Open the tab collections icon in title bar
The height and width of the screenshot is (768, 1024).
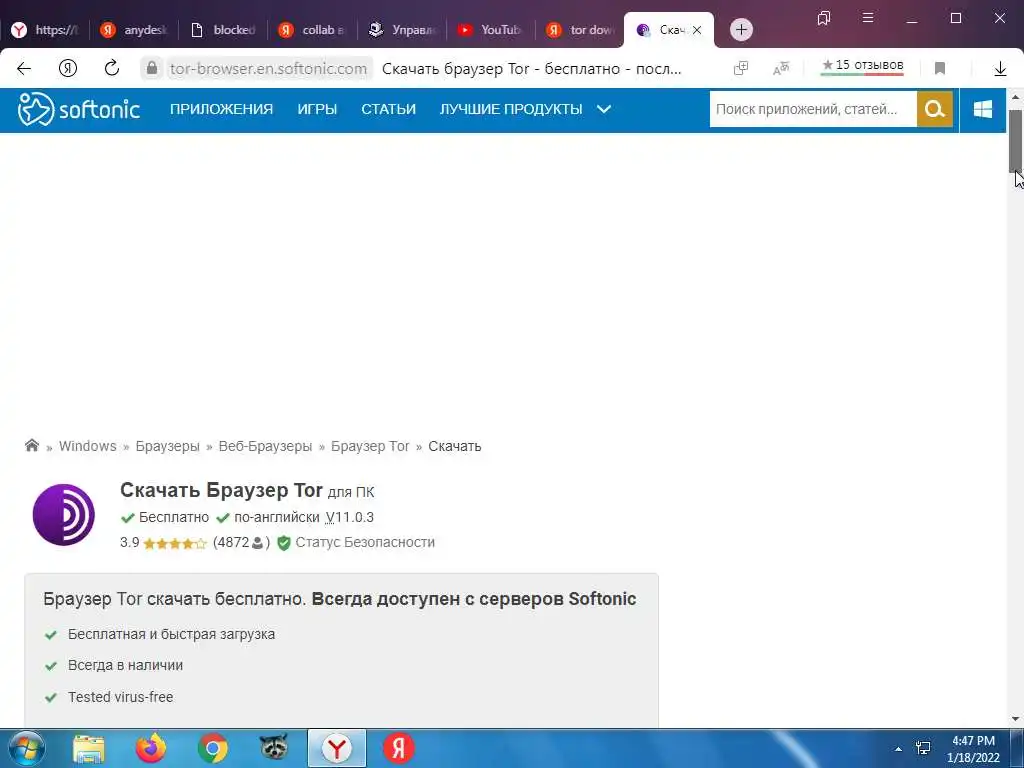click(x=824, y=18)
